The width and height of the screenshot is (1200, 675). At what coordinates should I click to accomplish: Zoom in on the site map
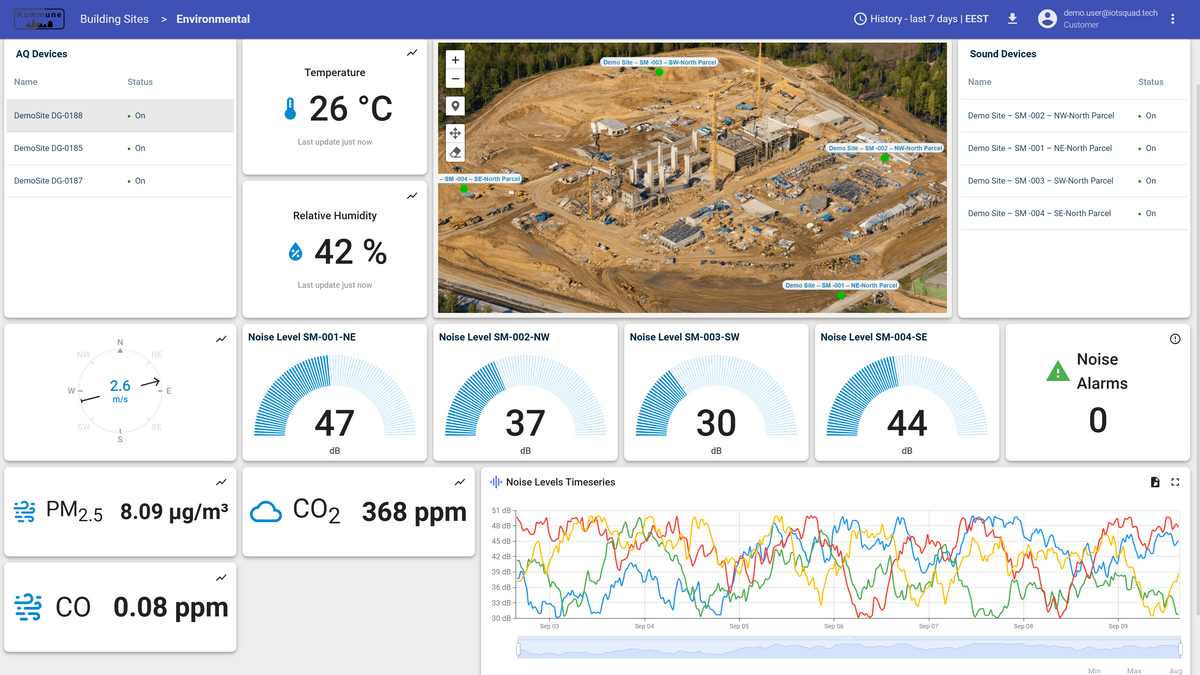455,60
